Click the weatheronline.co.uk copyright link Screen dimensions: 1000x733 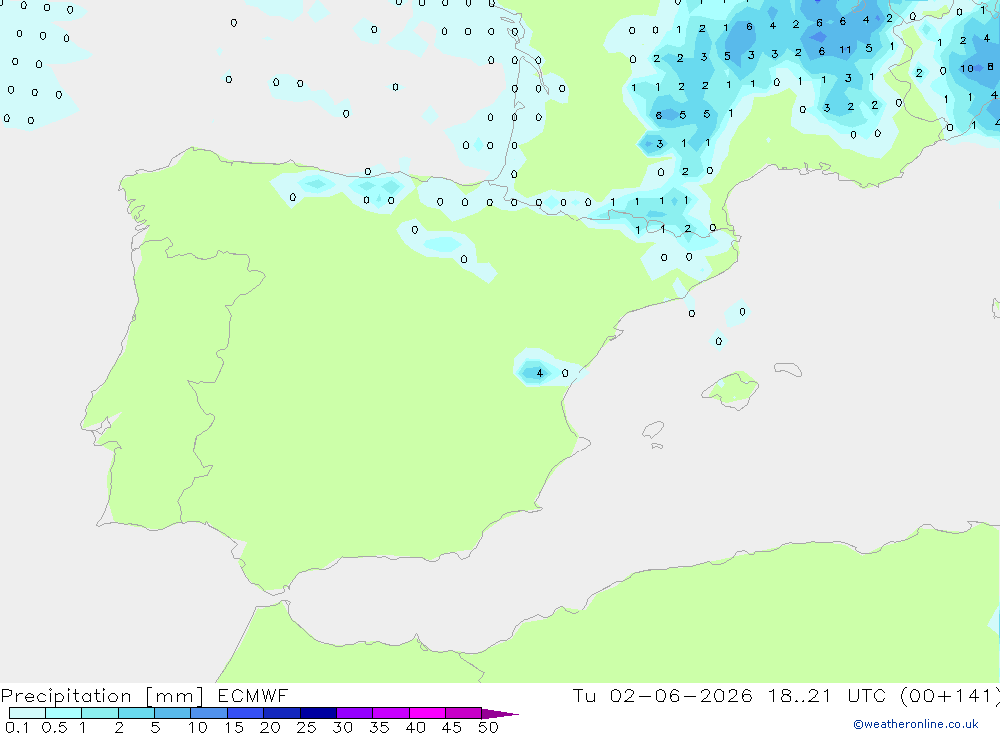point(916,724)
